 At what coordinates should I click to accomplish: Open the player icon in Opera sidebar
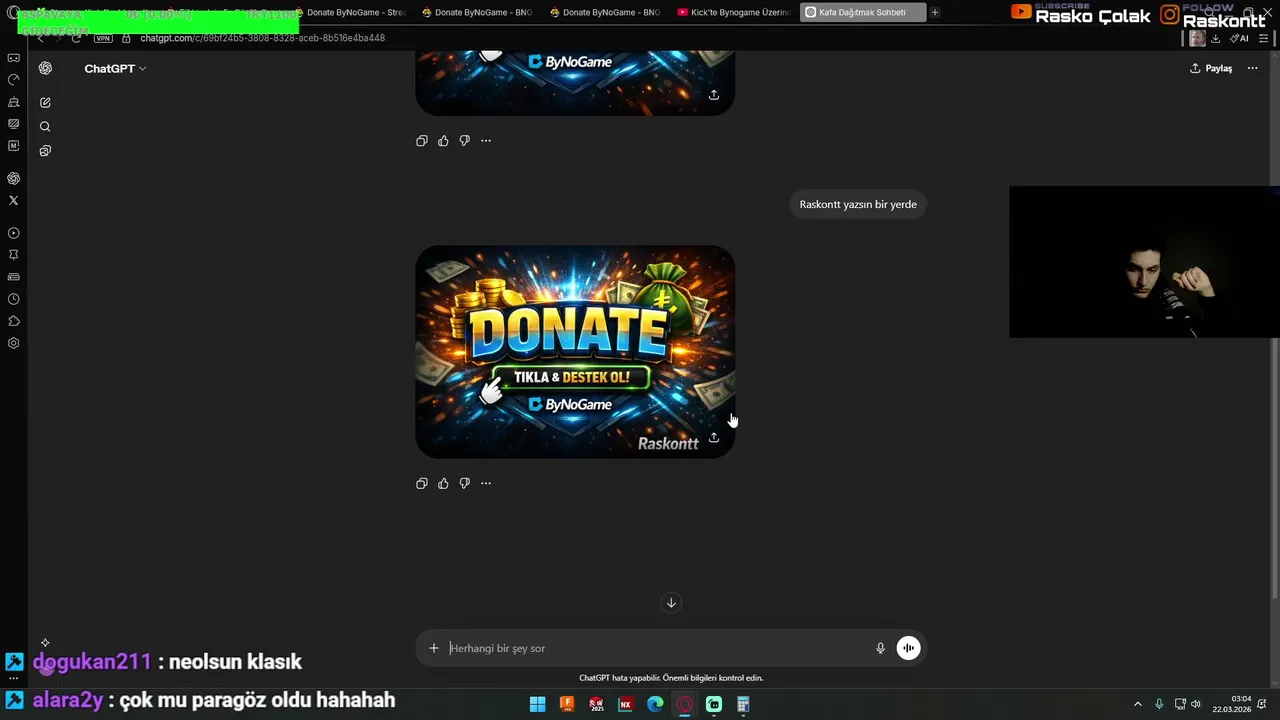pyautogui.click(x=14, y=233)
